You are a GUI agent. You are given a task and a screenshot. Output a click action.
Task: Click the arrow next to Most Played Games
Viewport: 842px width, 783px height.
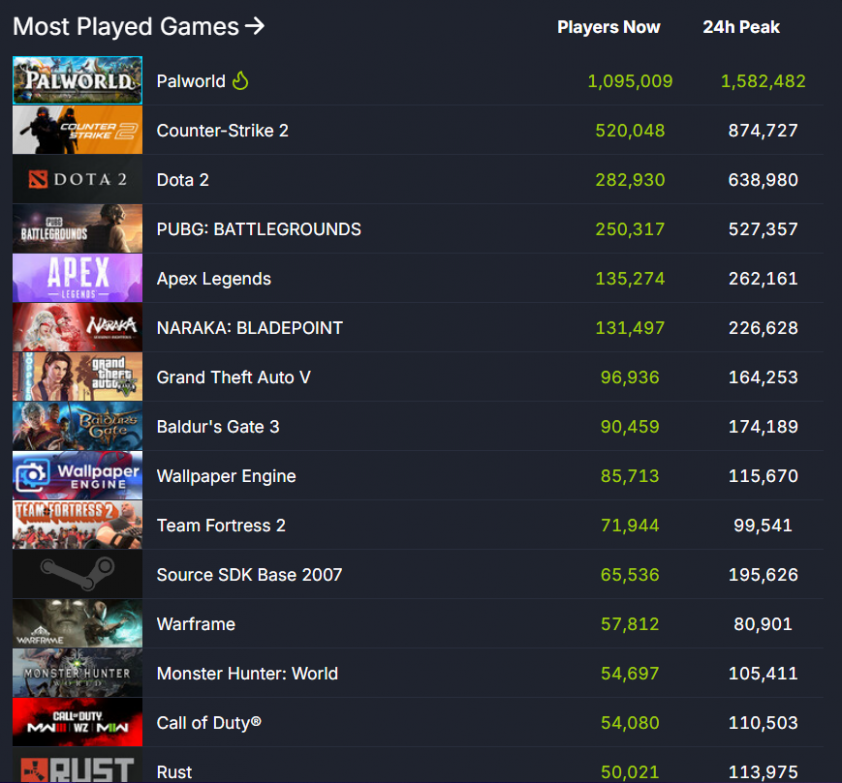[x=255, y=26]
